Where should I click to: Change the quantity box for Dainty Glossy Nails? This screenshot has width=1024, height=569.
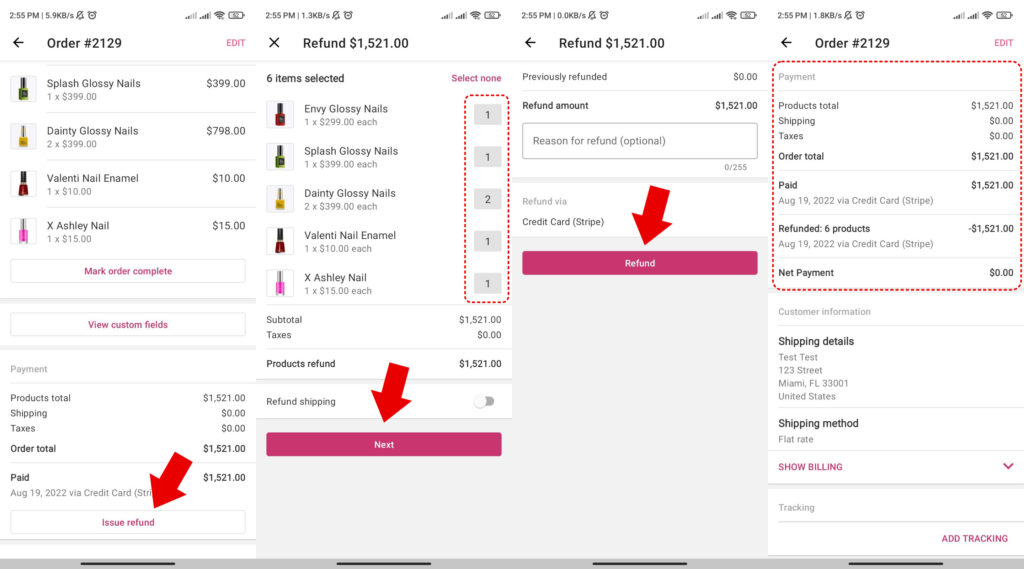[x=487, y=199]
